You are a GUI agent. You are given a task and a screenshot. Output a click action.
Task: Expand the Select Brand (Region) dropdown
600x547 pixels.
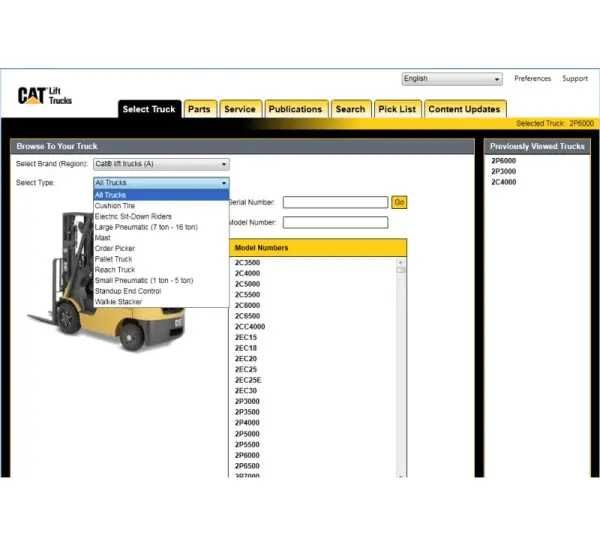click(161, 164)
